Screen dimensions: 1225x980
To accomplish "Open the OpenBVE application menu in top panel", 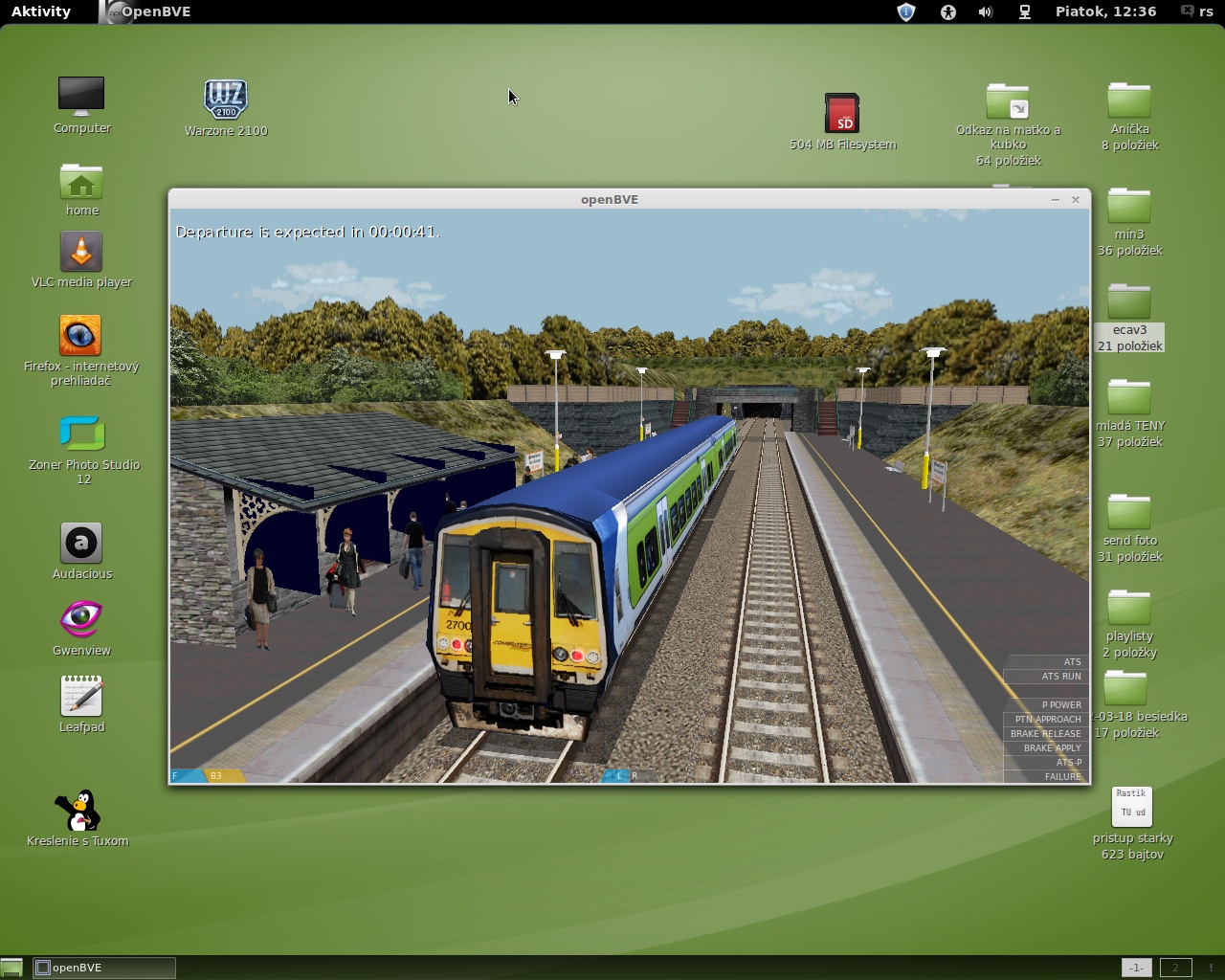I will point(146,11).
